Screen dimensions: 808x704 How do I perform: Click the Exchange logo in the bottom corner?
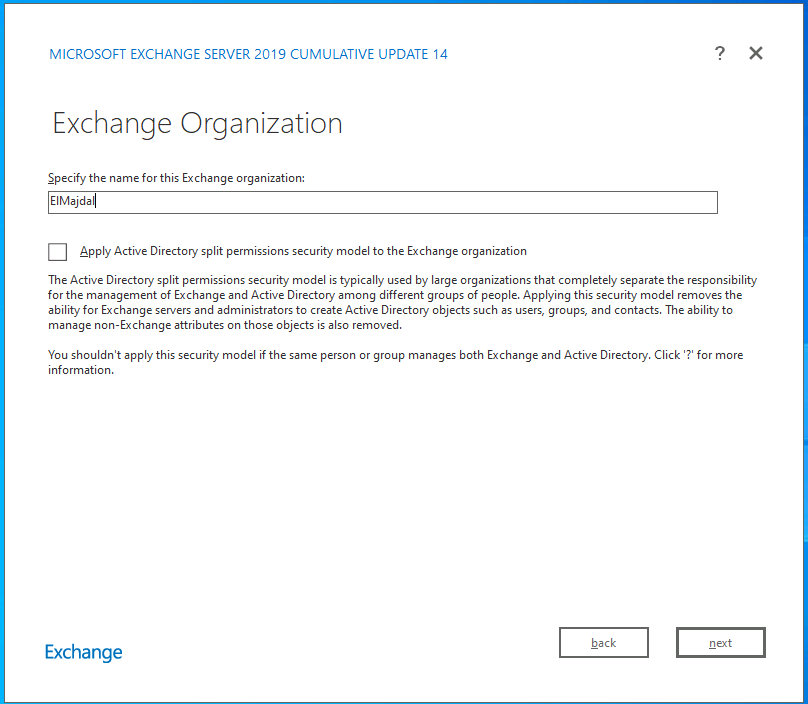(83, 652)
